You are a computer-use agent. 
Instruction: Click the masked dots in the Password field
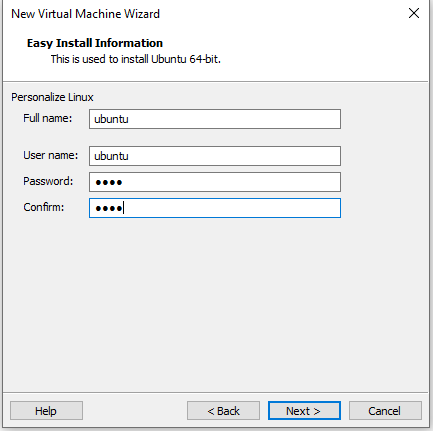(109, 182)
